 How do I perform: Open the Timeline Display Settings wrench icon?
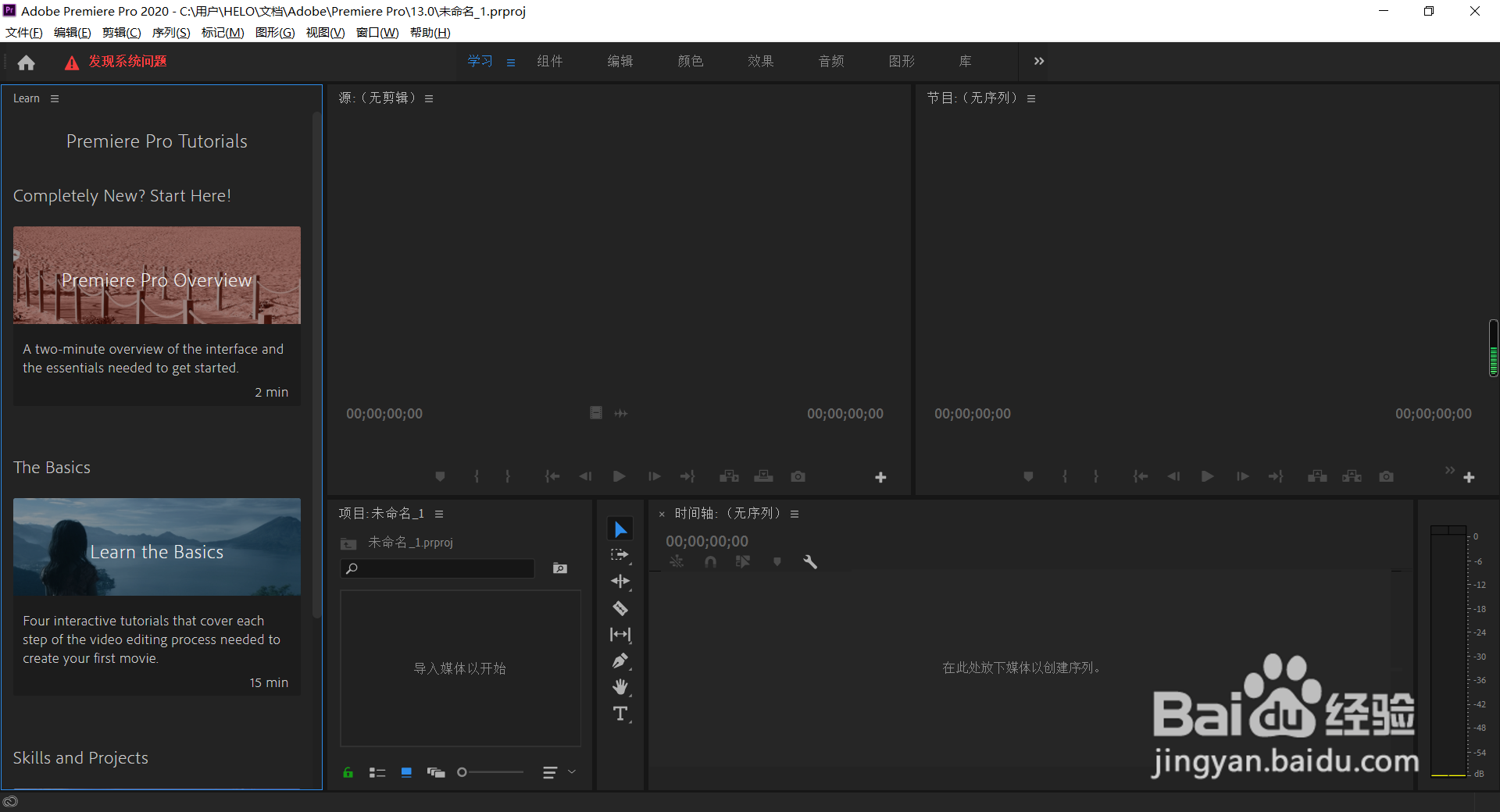pyautogui.click(x=810, y=561)
